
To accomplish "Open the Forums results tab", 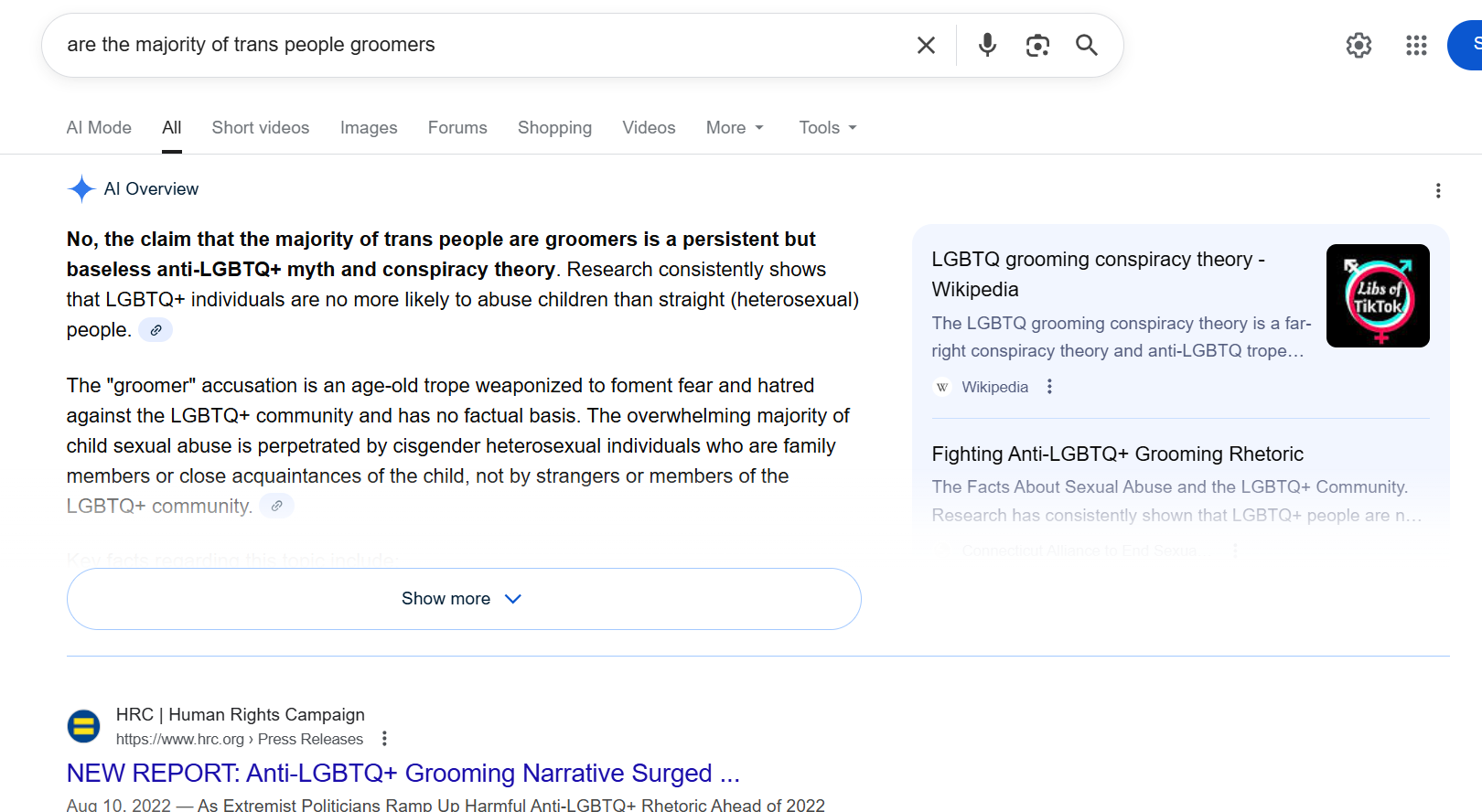I will click(457, 128).
